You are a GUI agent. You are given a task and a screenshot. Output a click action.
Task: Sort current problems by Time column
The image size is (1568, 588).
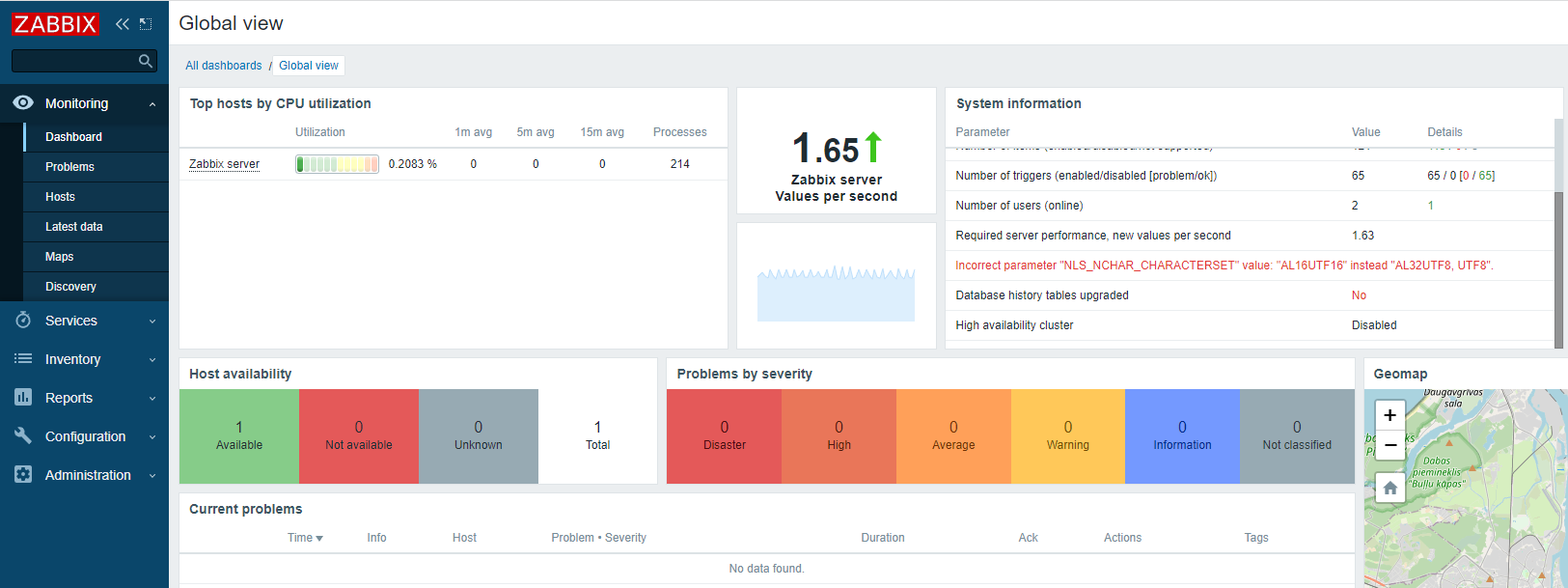coord(305,538)
